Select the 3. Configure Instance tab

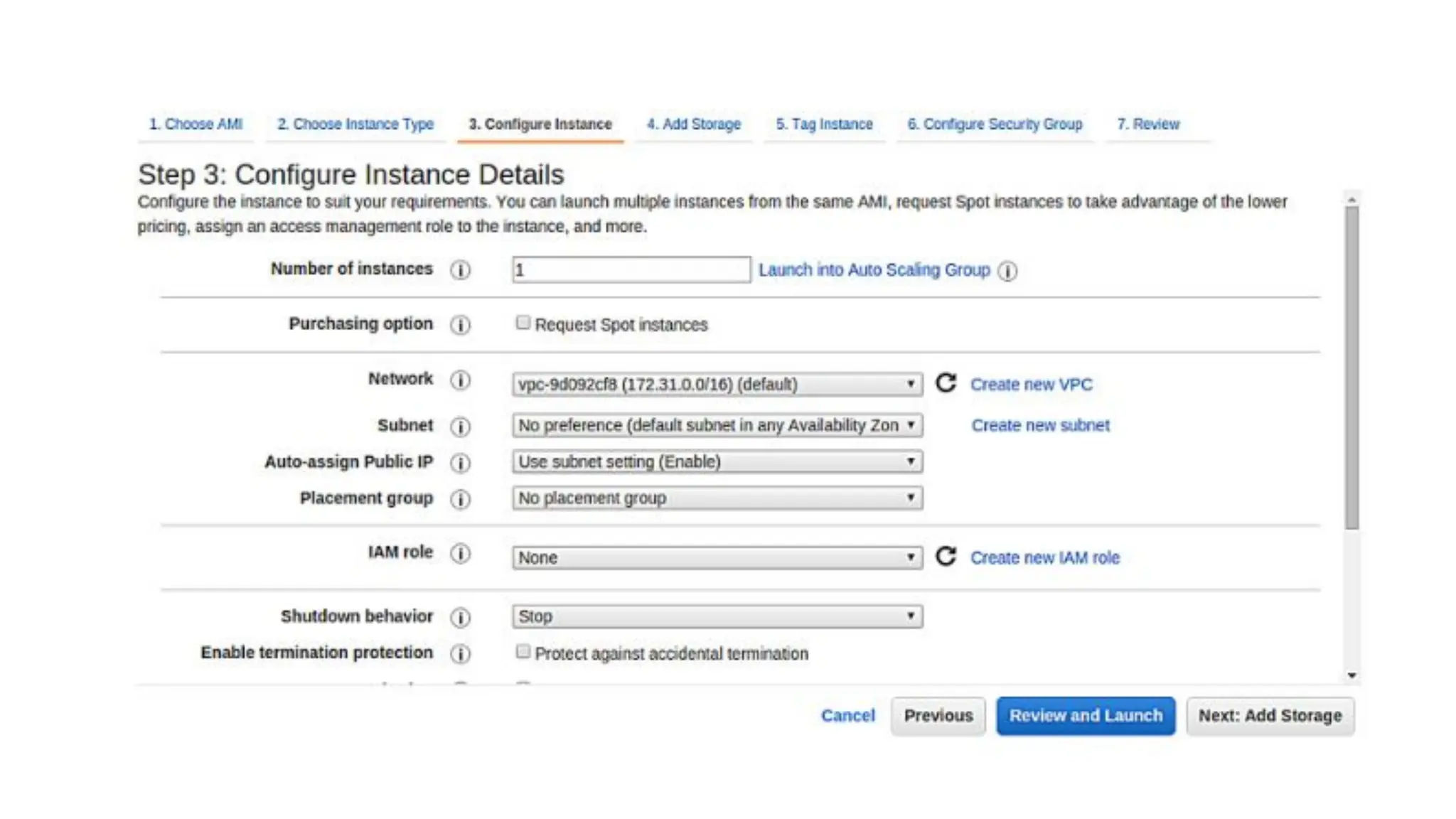[540, 124]
